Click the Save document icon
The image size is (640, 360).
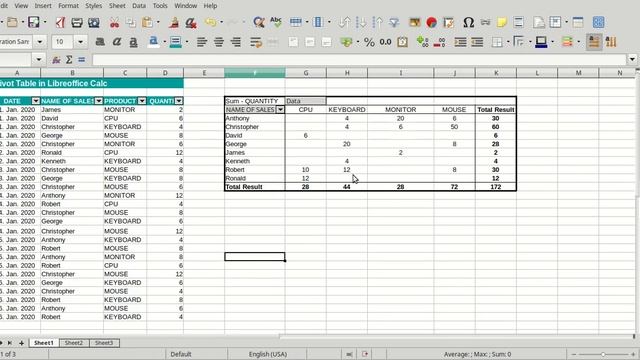(33, 22)
